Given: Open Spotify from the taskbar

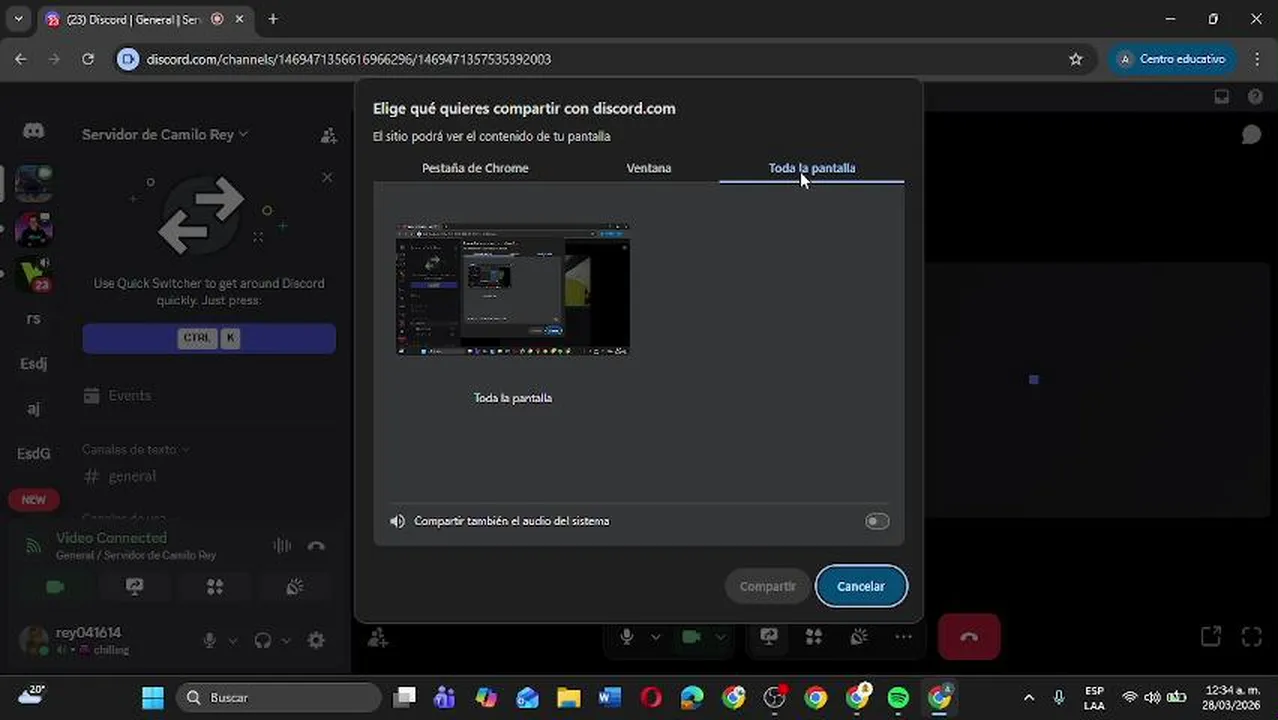Looking at the screenshot, I should (898, 697).
